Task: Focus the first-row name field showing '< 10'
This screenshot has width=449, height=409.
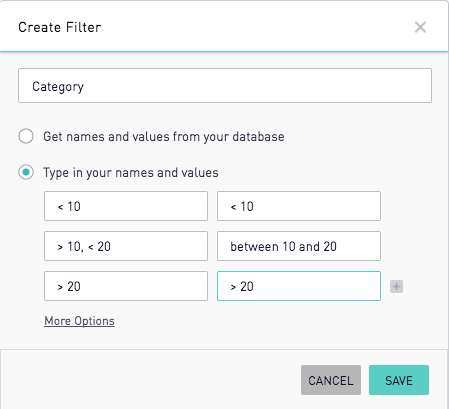Action: click(x=126, y=206)
